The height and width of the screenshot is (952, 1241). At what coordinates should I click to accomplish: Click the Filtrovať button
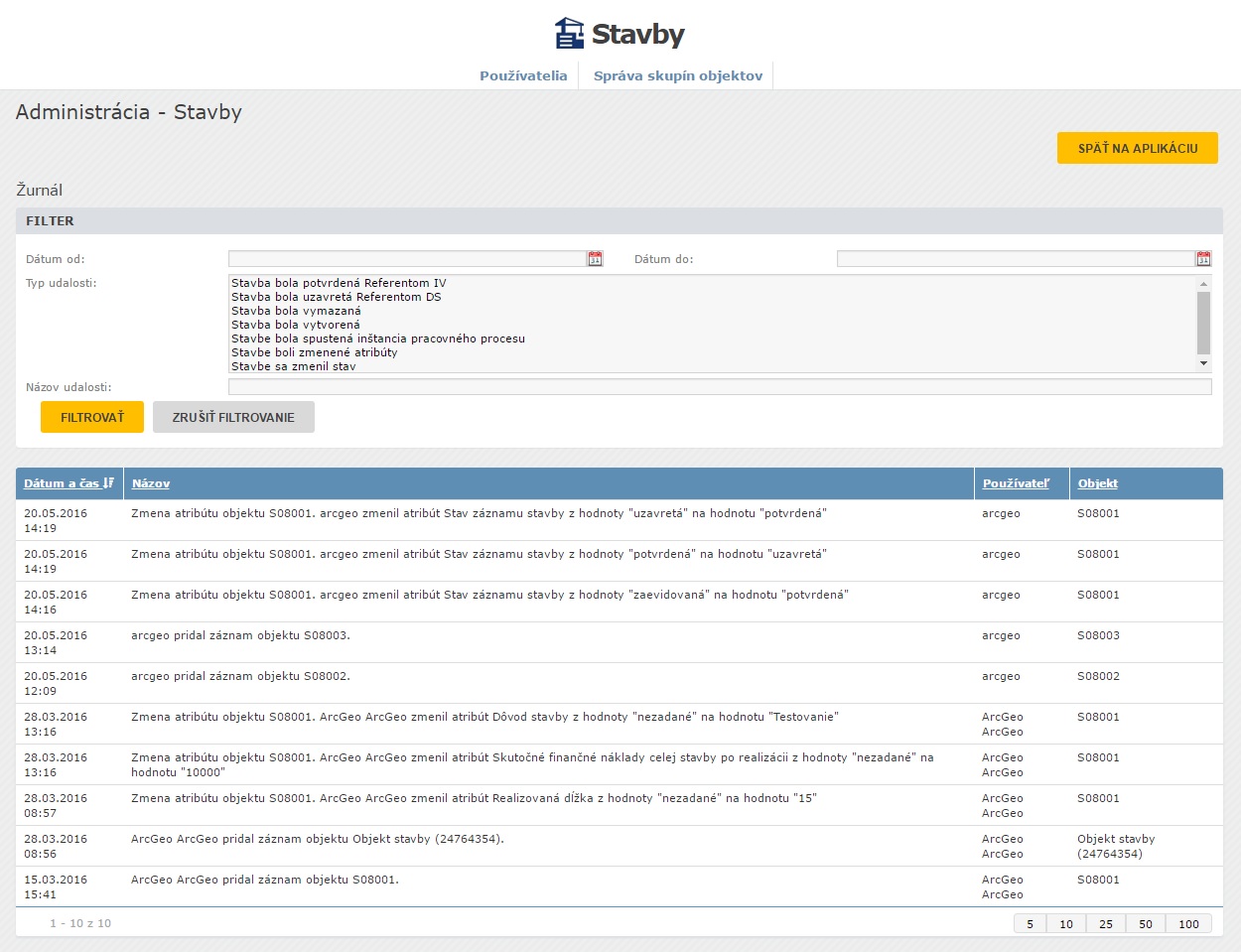(x=92, y=417)
